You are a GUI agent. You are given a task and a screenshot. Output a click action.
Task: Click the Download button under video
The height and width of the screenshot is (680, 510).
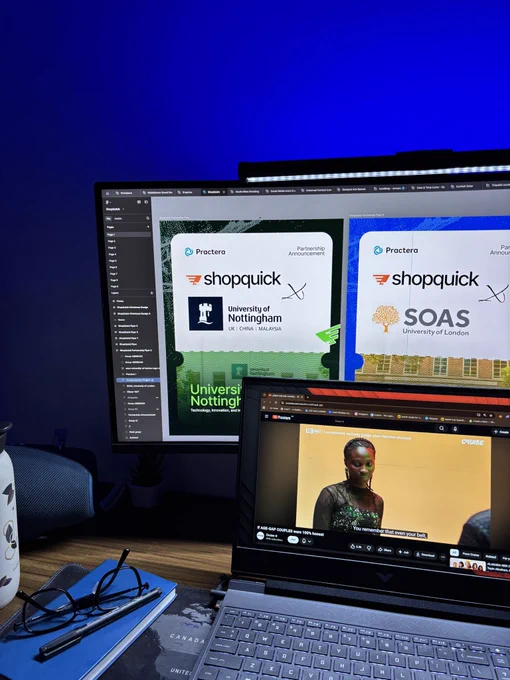[426, 555]
